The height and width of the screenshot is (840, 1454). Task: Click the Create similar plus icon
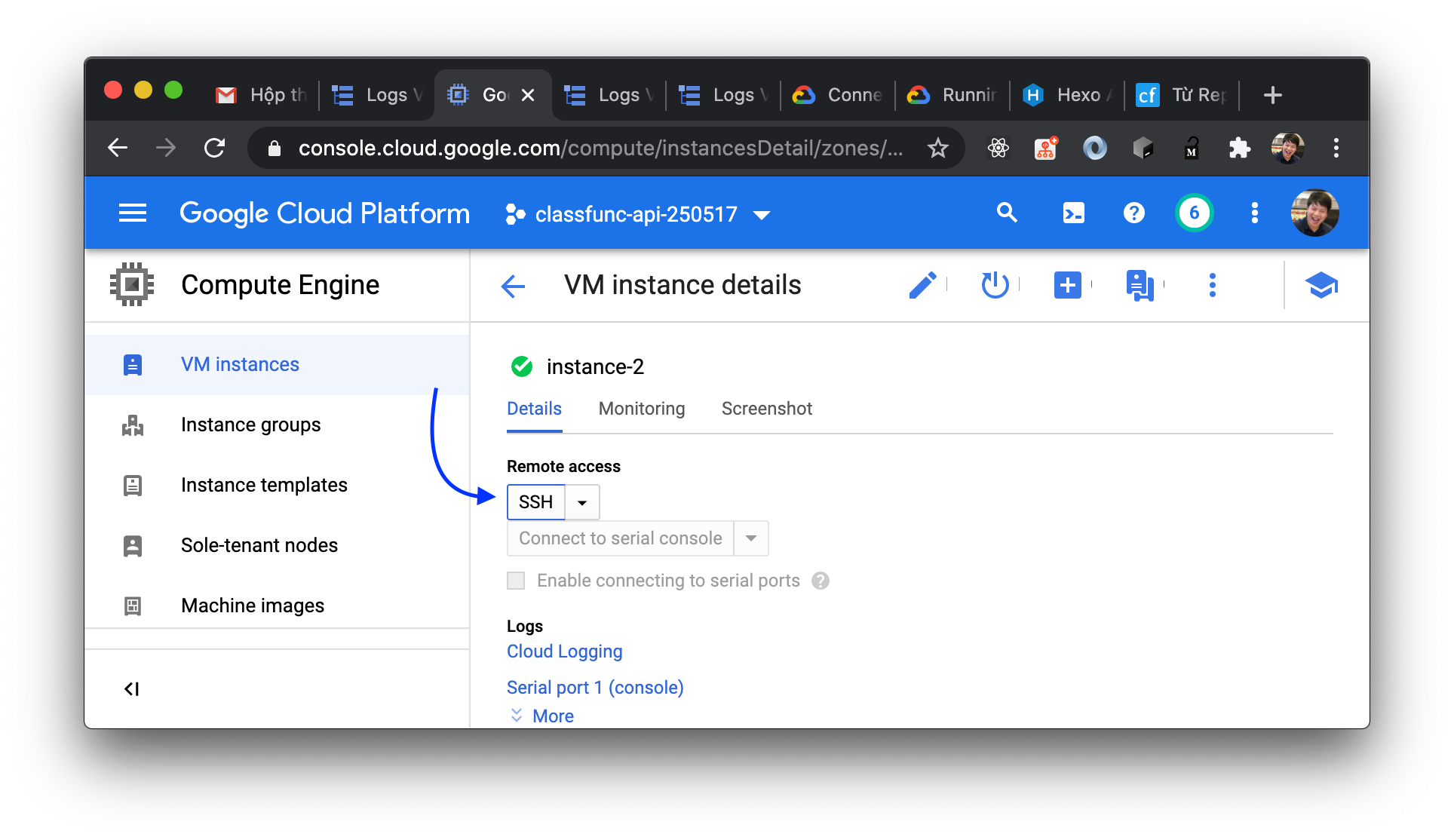(x=1067, y=285)
